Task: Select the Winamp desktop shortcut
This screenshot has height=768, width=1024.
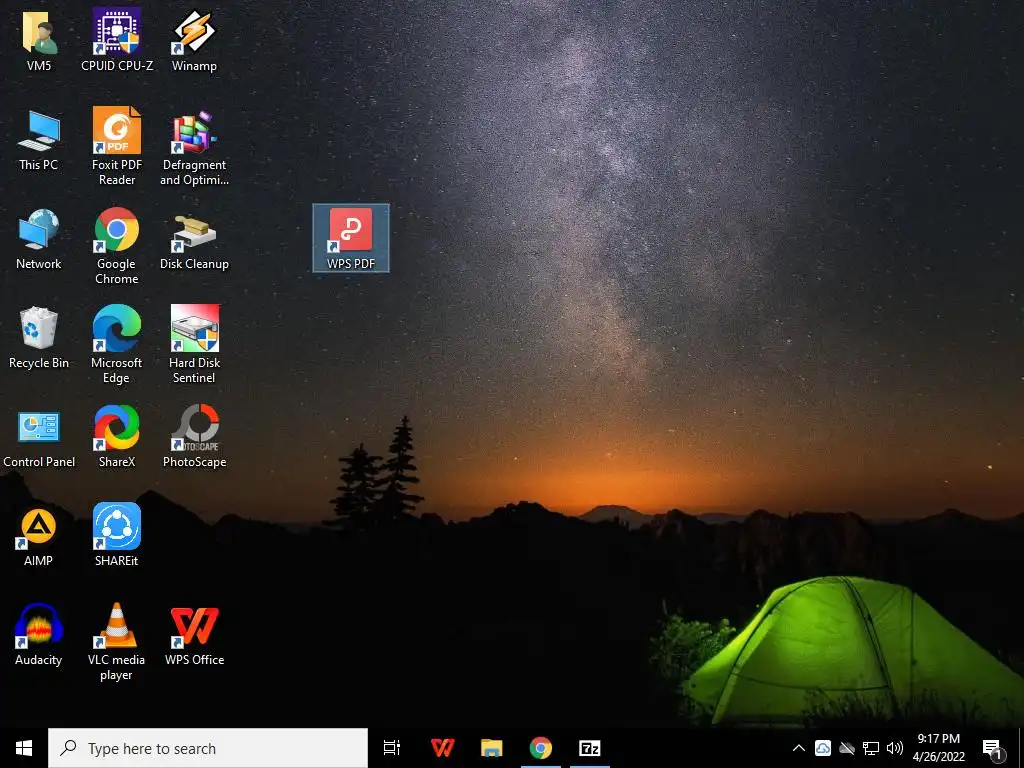Action: pyautogui.click(x=194, y=40)
